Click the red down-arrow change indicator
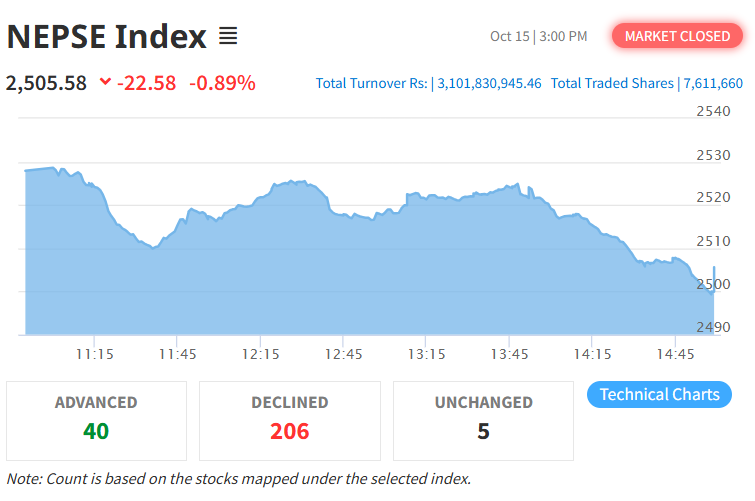The height and width of the screenshot is (501, 755). (105, 82)
